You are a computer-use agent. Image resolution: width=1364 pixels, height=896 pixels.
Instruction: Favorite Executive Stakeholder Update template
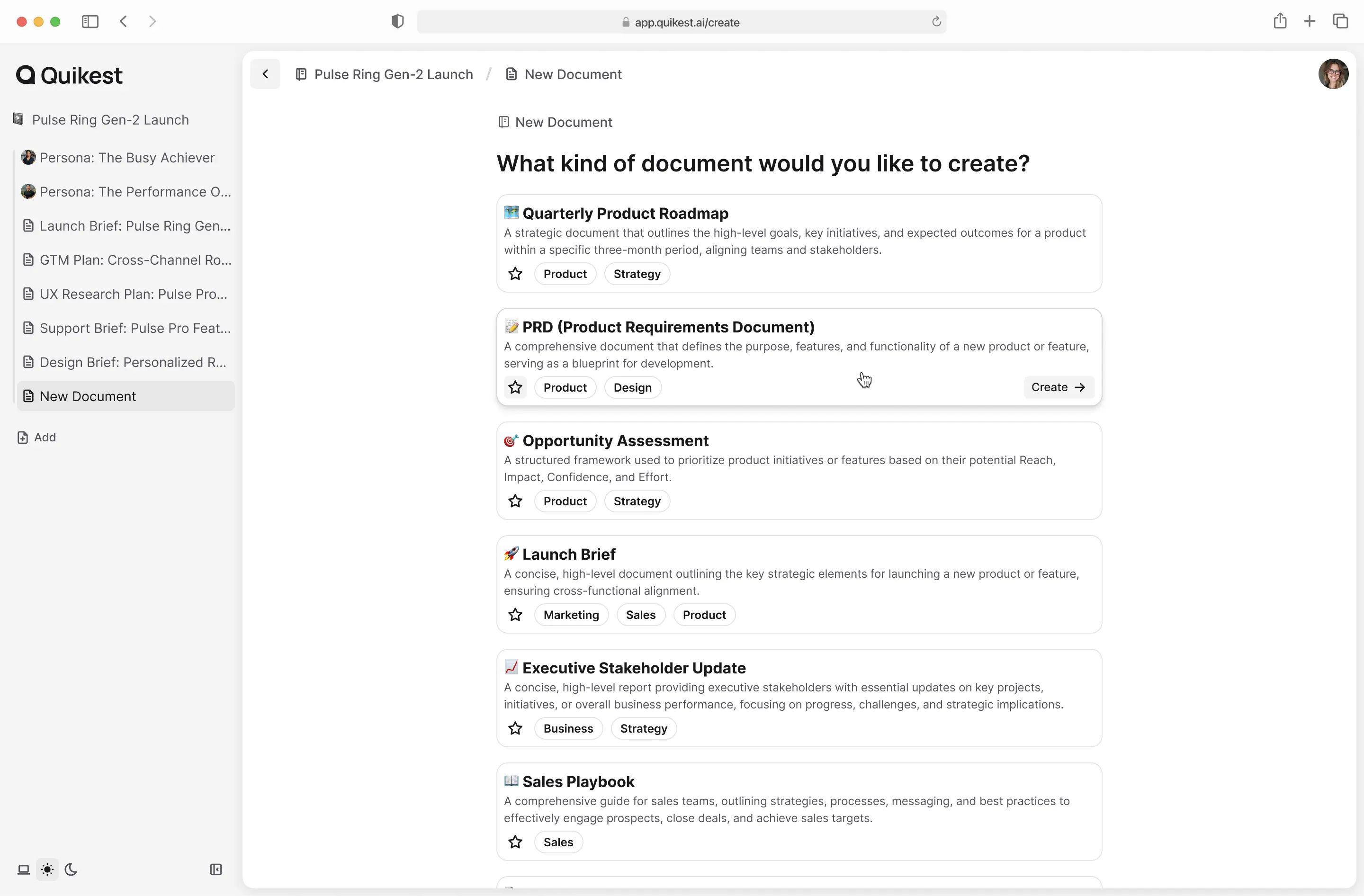515,729
